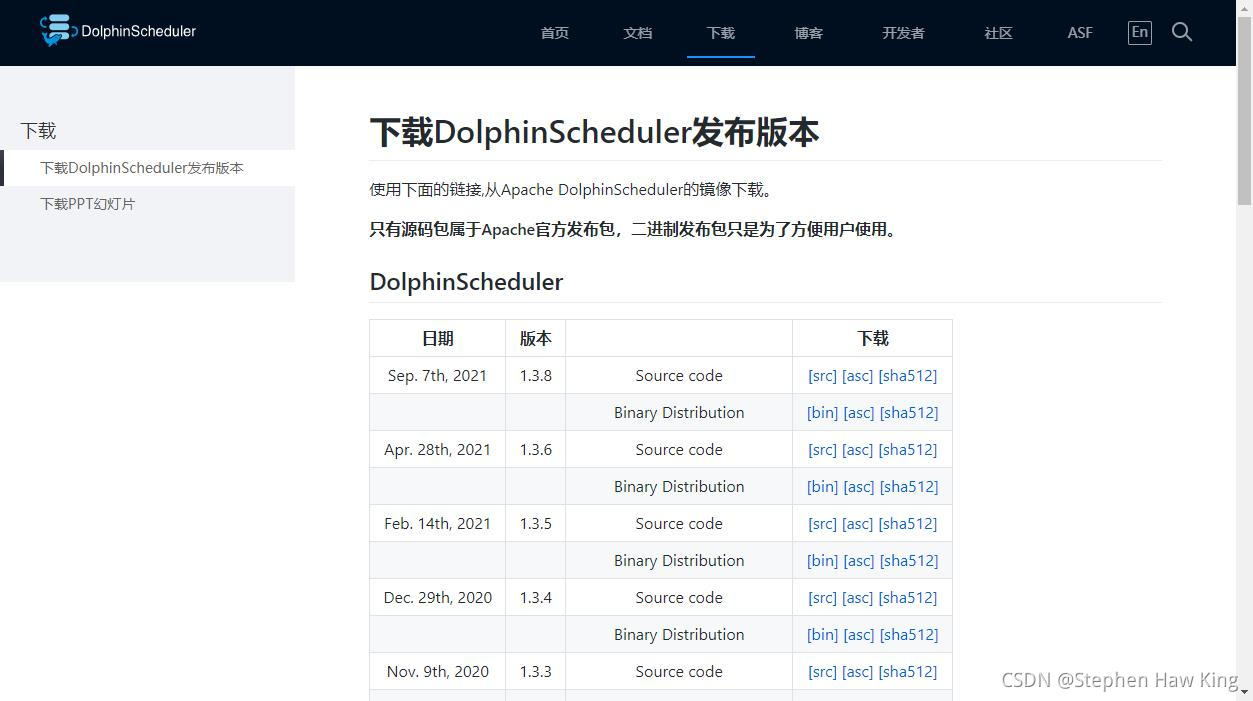Viewport: 1253px width, 701px height.
Task: Click the 下载 table column header
Action: pyautogui.click(x=872, y=339)
